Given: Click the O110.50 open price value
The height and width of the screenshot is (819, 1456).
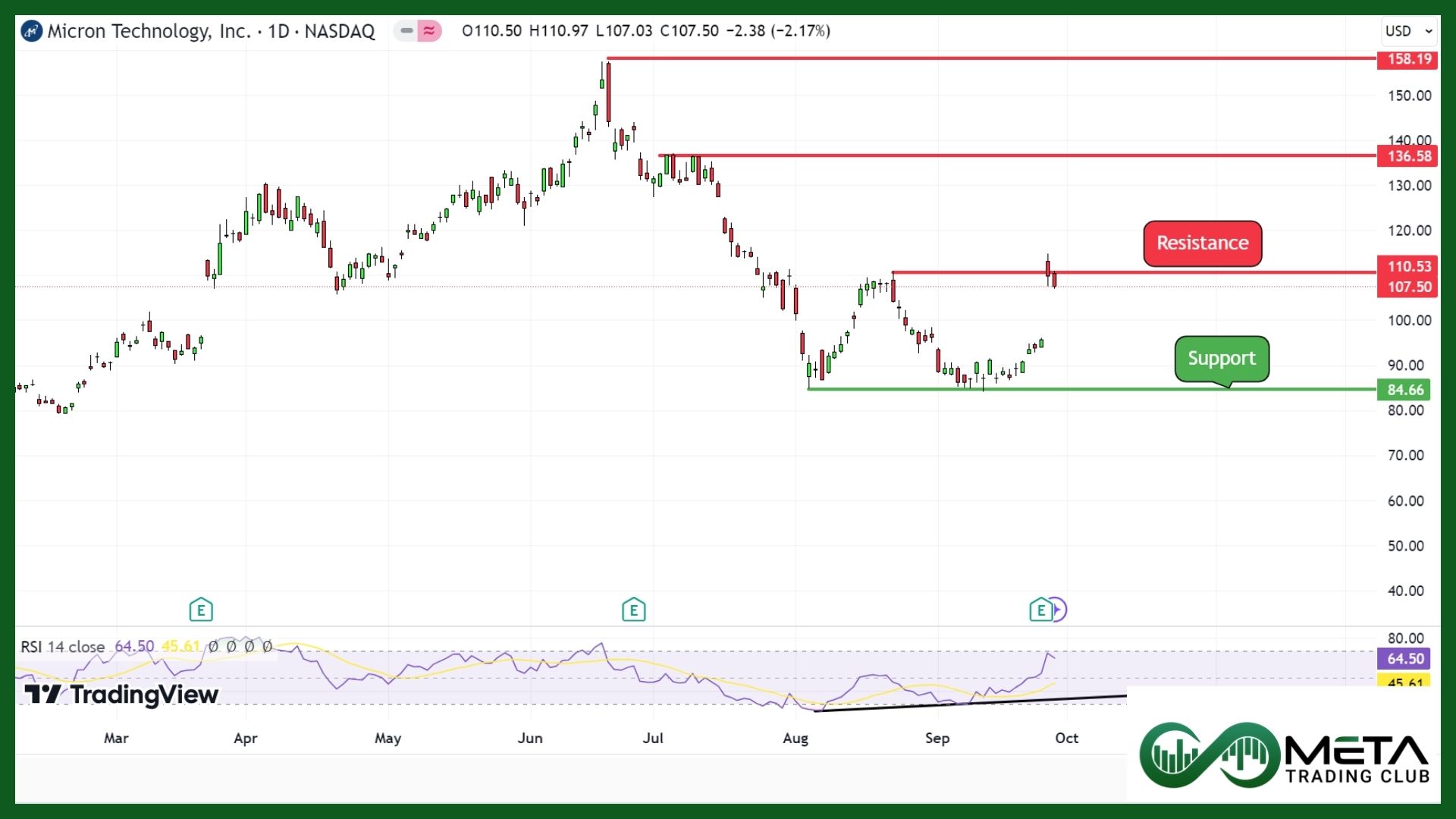Looking at the screenshot, I should [491, 31].
